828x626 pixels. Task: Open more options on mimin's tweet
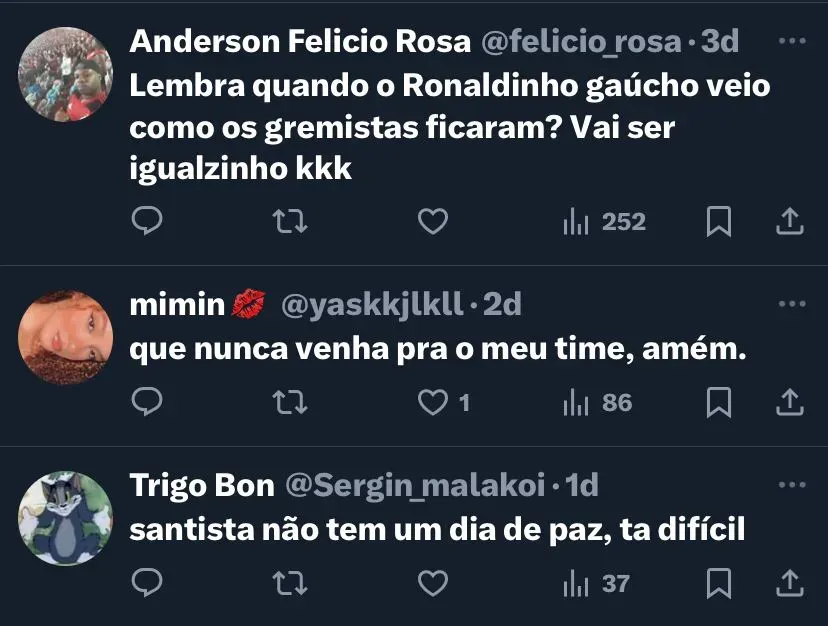coord(791,304)
